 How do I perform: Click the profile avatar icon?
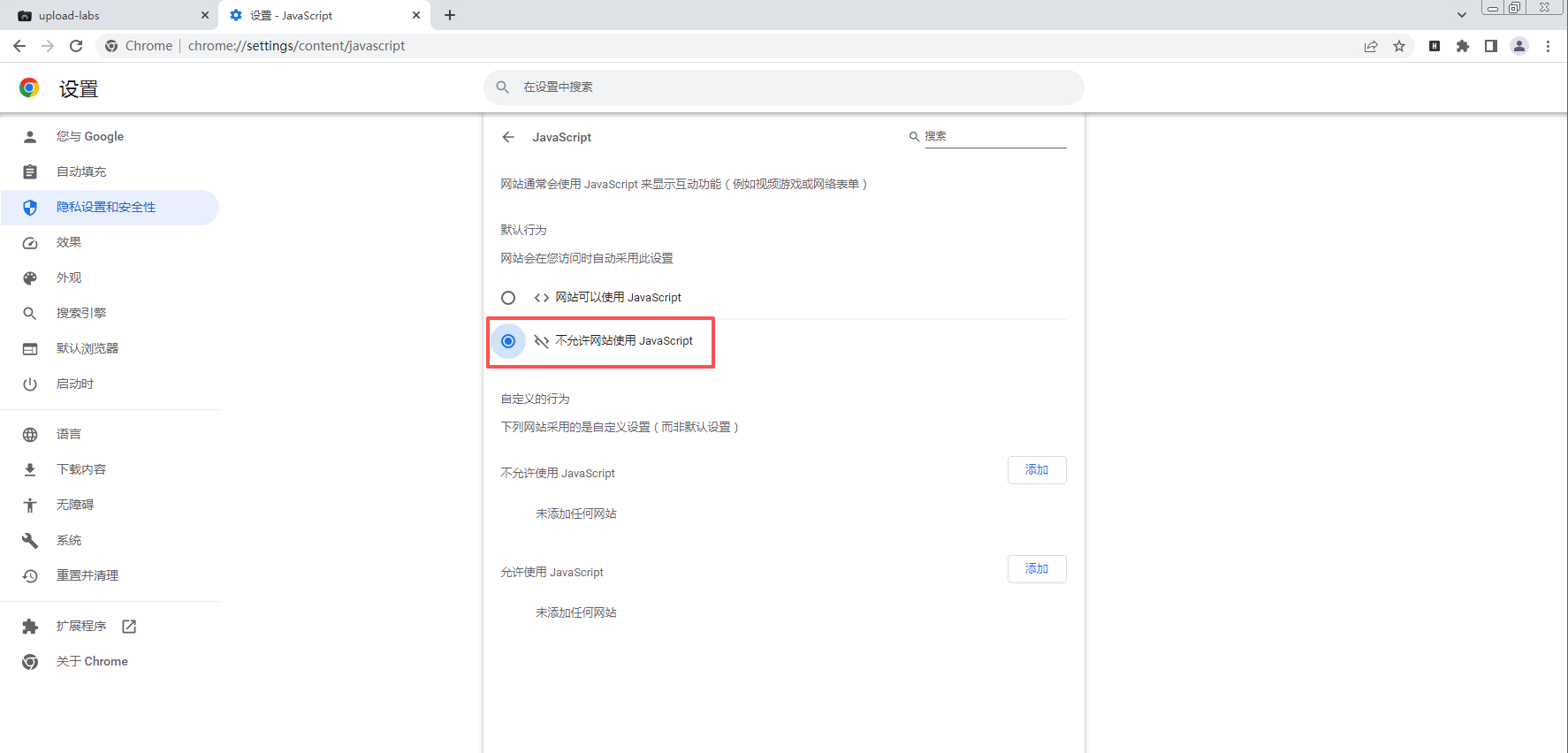click(x=1519, y=46)
